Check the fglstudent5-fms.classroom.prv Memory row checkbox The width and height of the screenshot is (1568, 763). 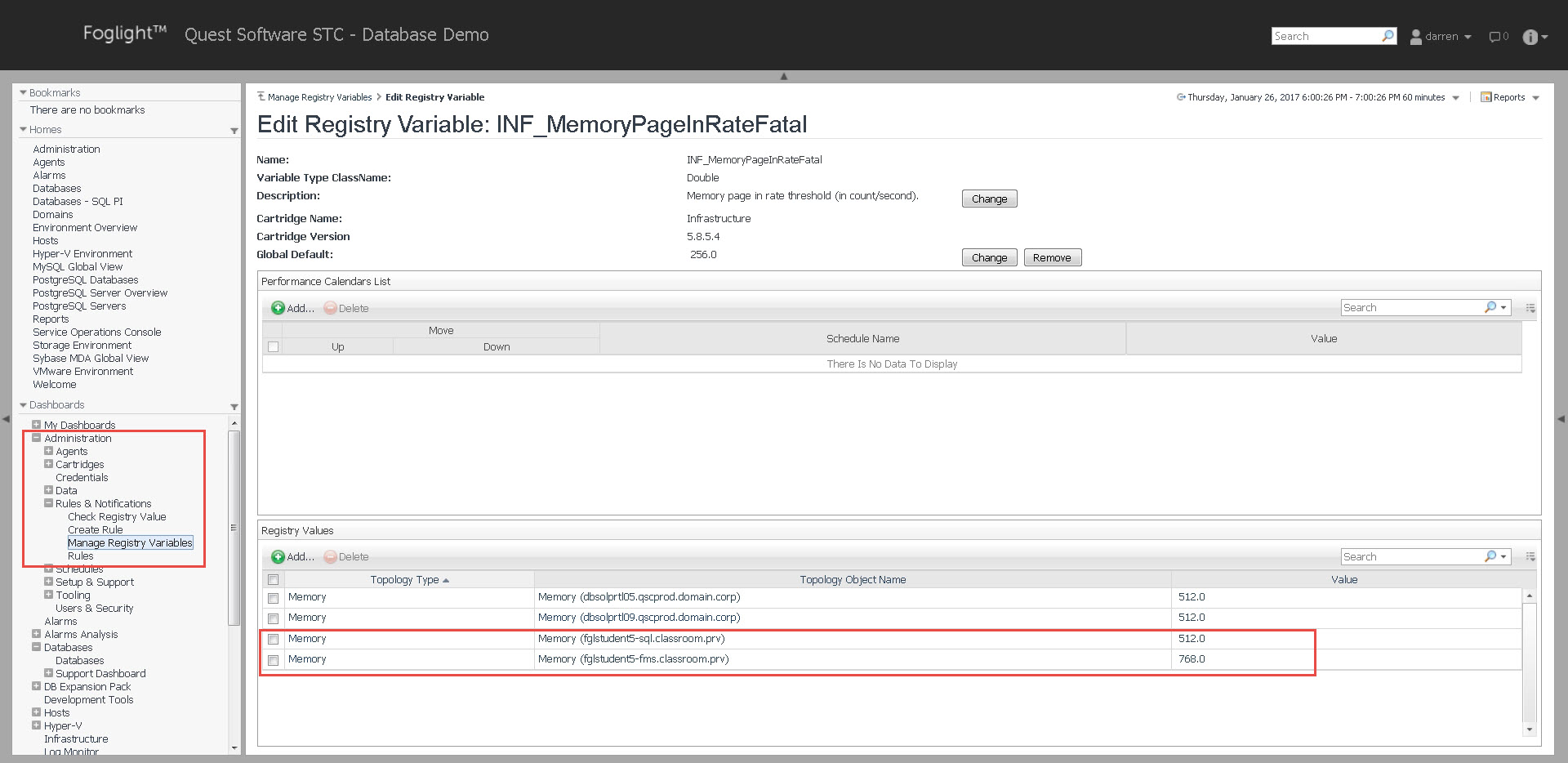274,660
